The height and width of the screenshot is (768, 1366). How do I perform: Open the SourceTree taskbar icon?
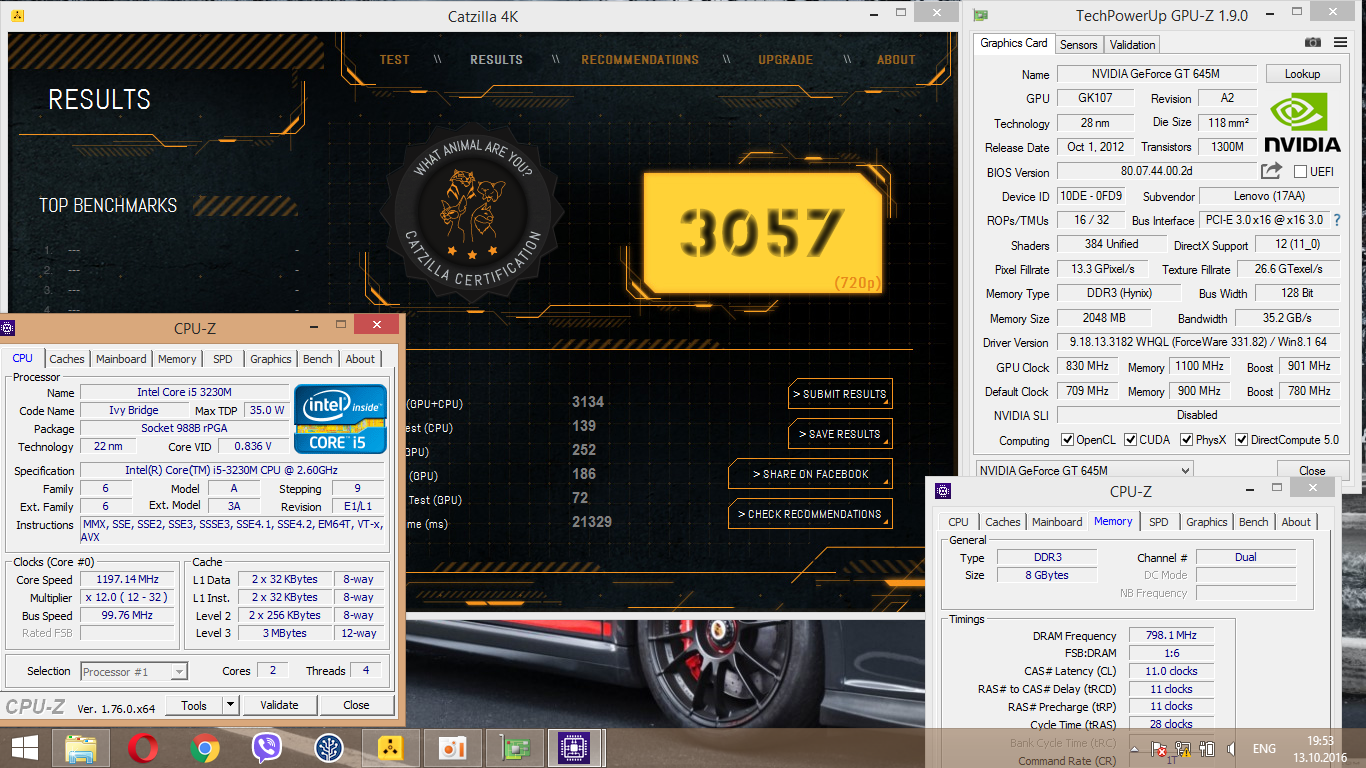(x=328, y=747)
